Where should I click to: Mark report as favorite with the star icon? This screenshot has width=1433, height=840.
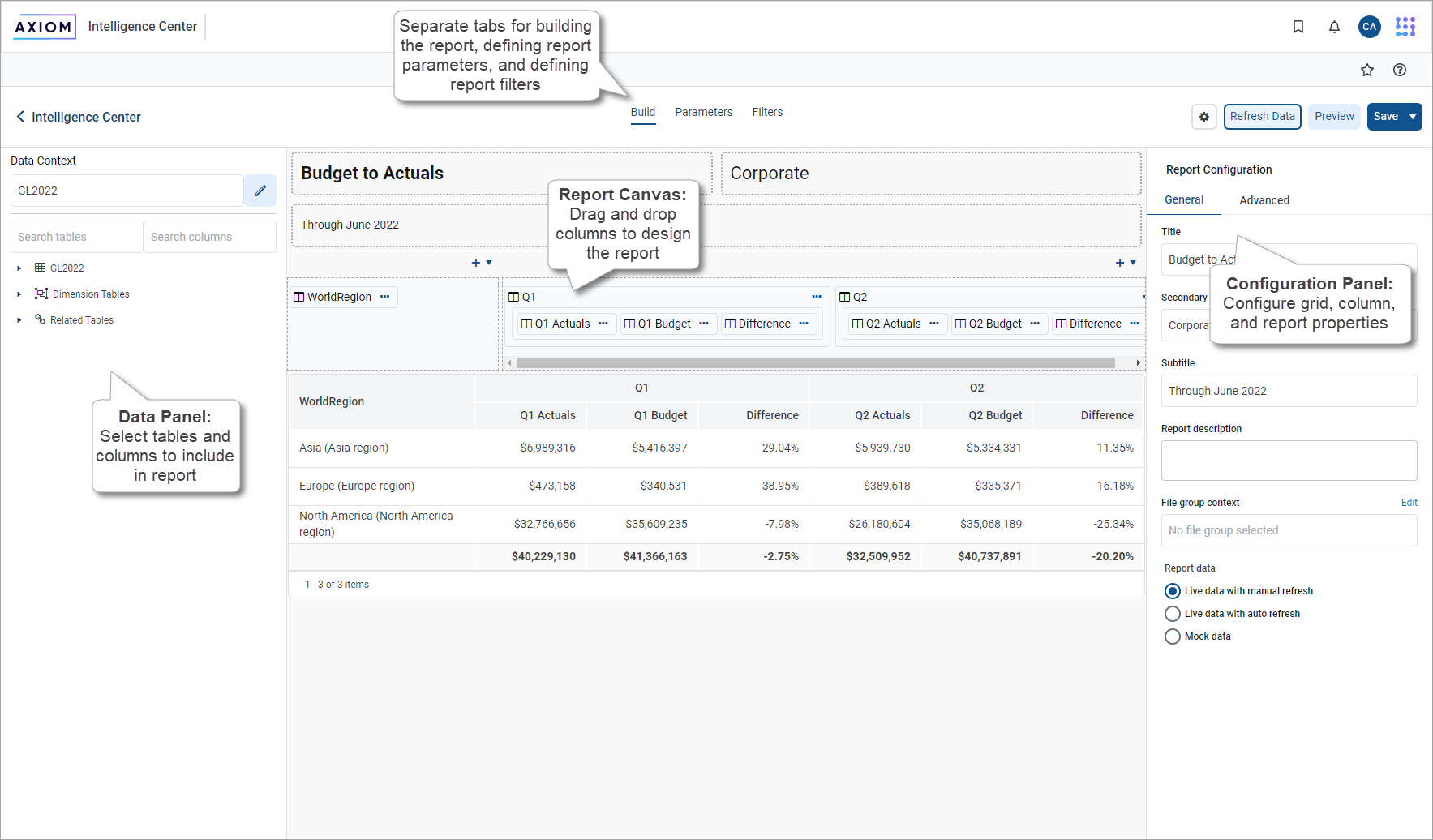click(x=1367, y=70)
